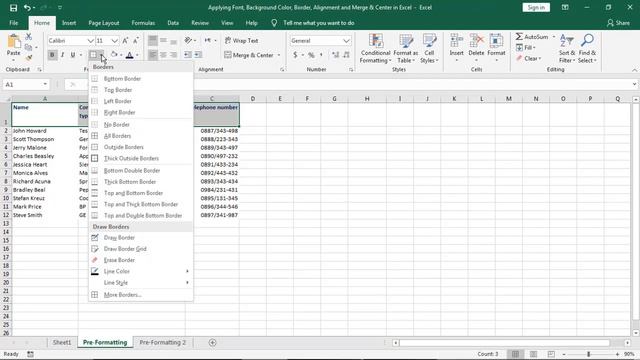Click the Accounting dollar format icon
640x360 pixels.
coord(295,55)
